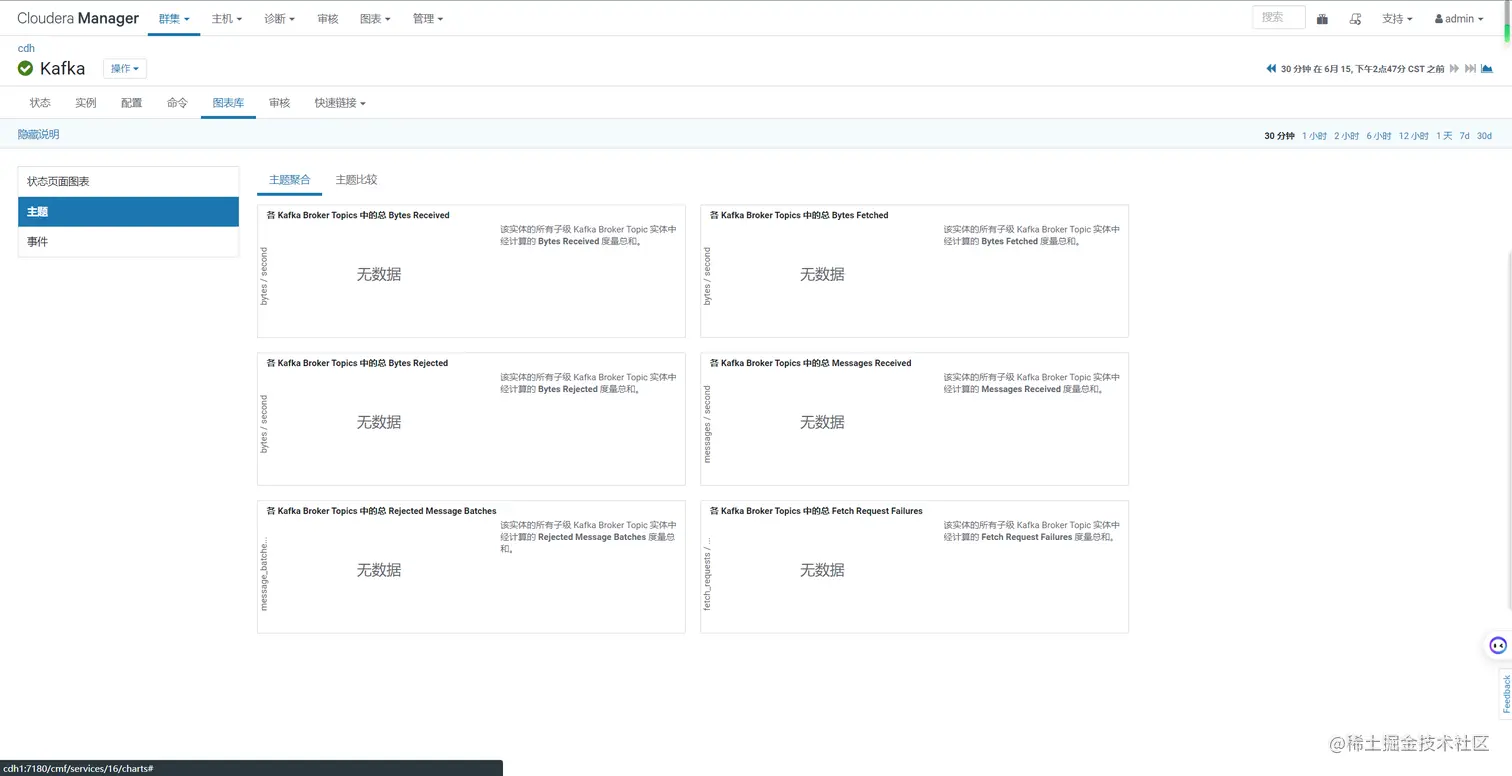Switch to the 主题比较 tab
The image size is (1512, 776).
click(356, 180)
